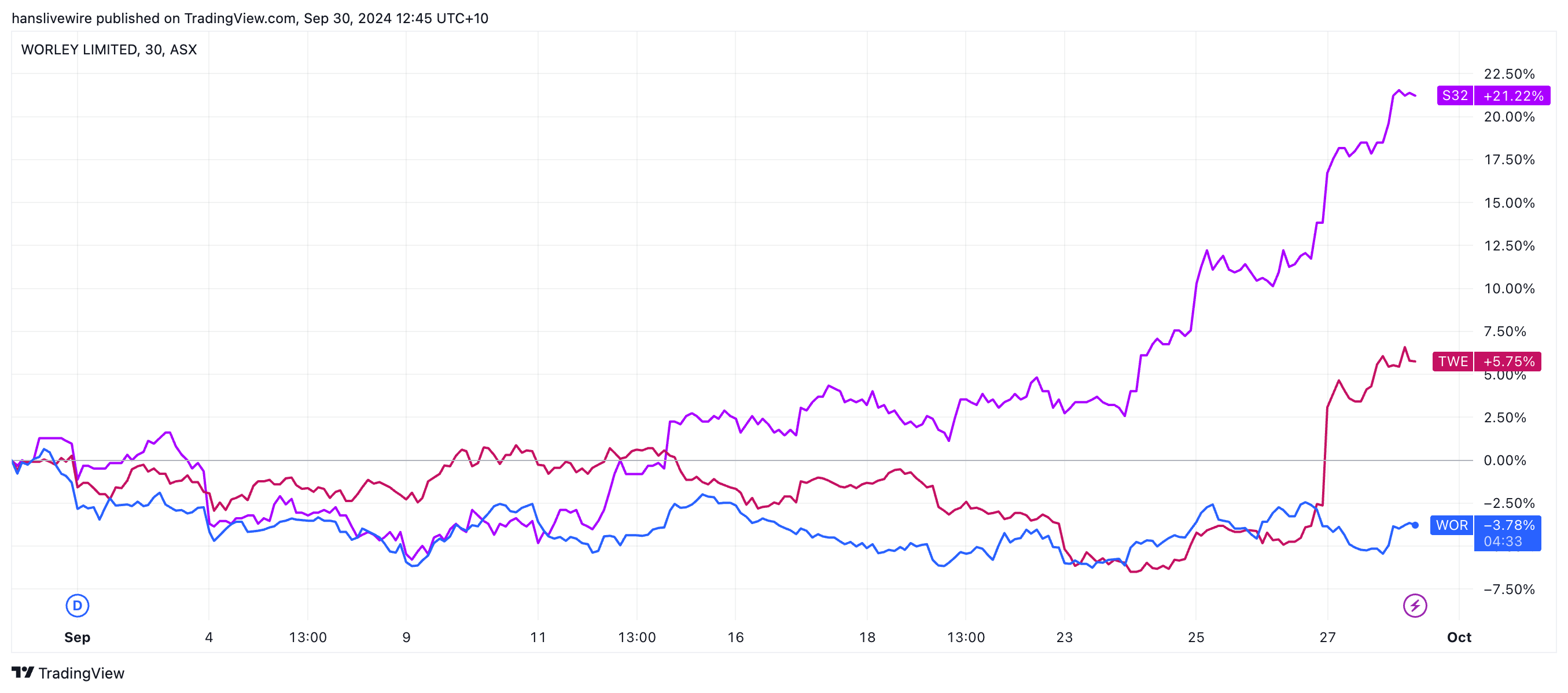Click the WOR −3.78% value tag
The image size is (1568, 693).
[x=1508, y=525]
